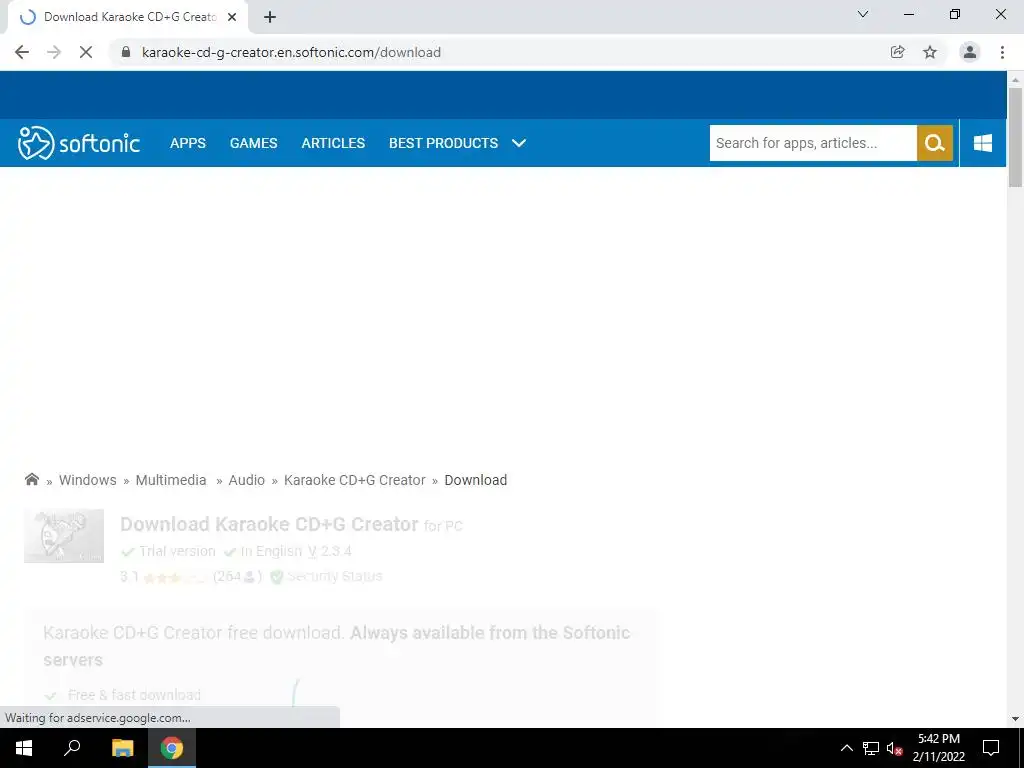The image size is (1024, 768).
Task: Open Windows taskbar search
Action: coord(72,748)
